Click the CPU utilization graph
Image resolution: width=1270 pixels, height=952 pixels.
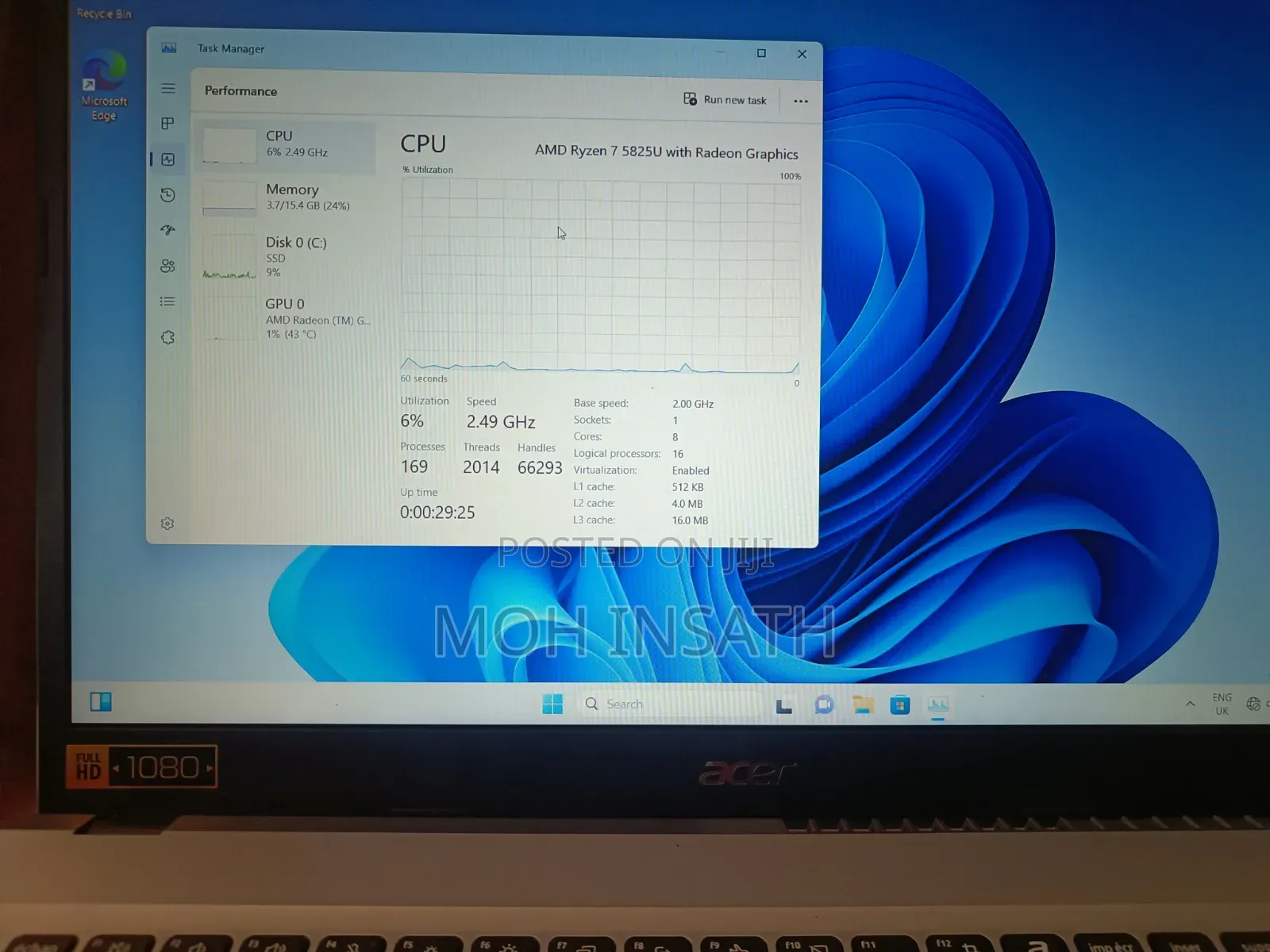click(601, 276)
